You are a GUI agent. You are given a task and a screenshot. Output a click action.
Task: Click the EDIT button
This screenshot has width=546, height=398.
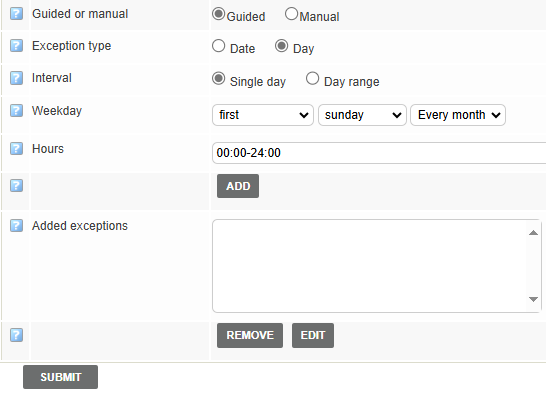point(313,335)
